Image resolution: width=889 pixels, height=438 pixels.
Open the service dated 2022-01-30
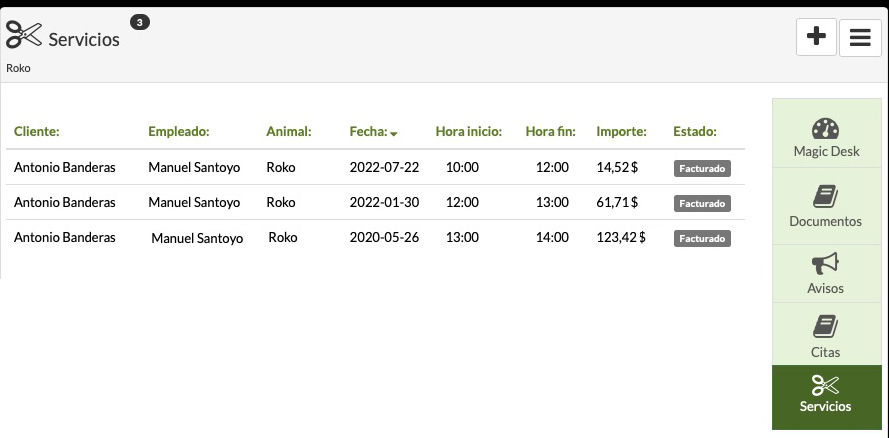point(384,202)
